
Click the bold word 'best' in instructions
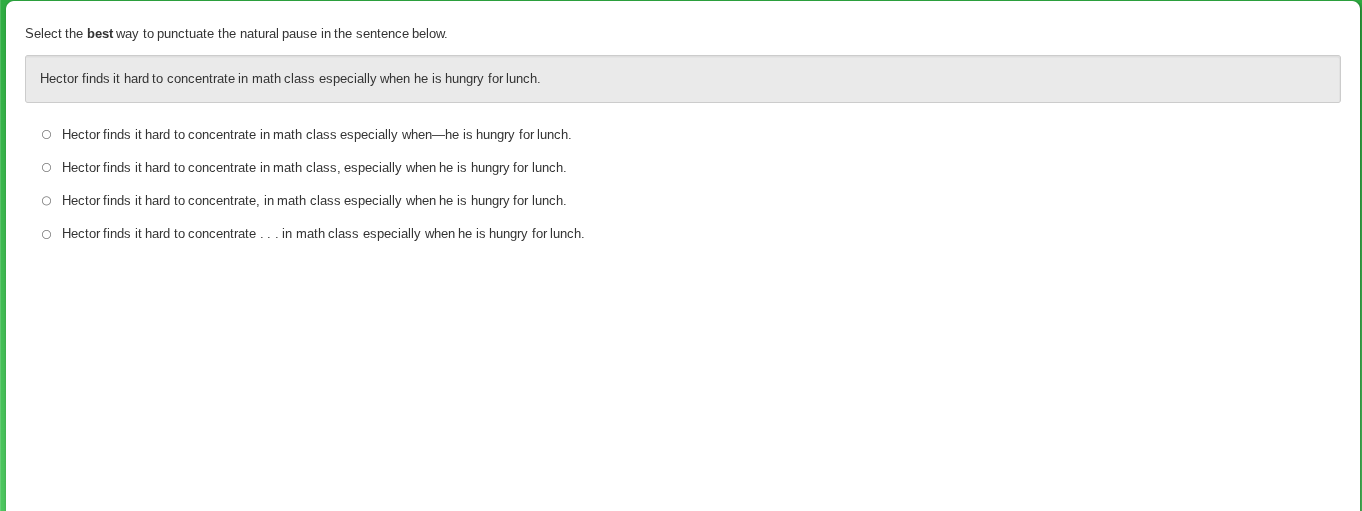coord(100,34)
